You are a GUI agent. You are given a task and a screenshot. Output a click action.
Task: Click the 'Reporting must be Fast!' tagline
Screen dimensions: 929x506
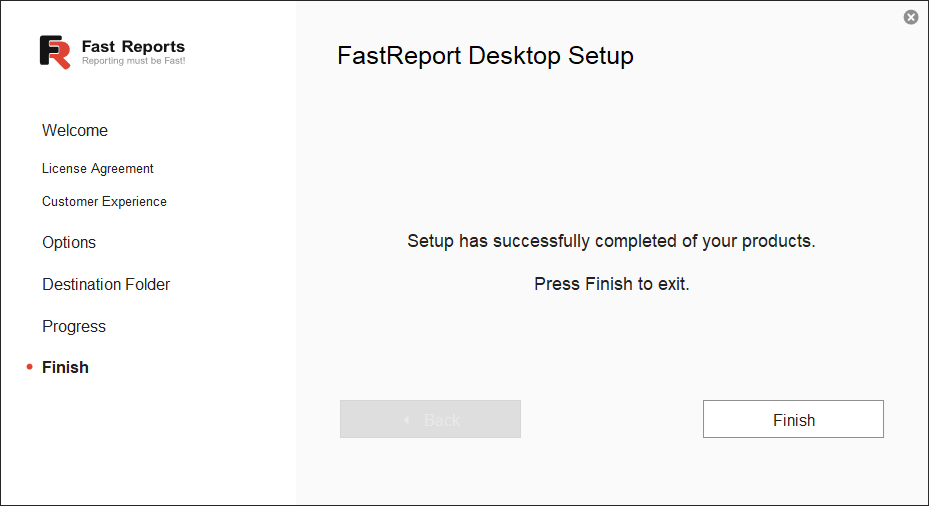tap(133, 61)
